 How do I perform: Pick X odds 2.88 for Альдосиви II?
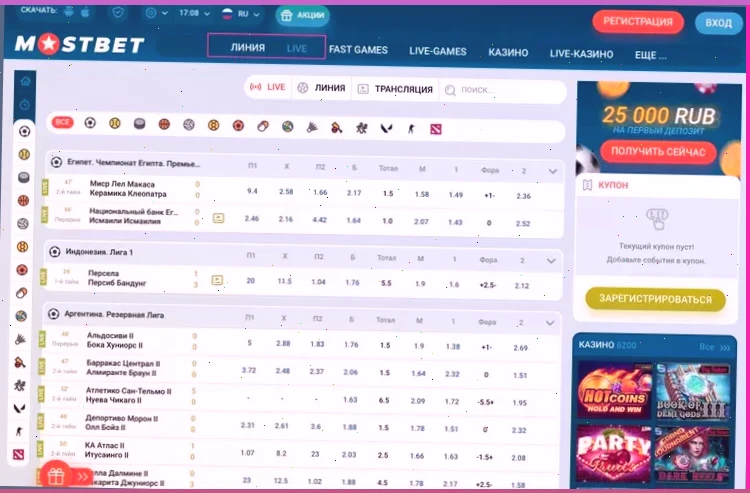(x=283, y=343)
